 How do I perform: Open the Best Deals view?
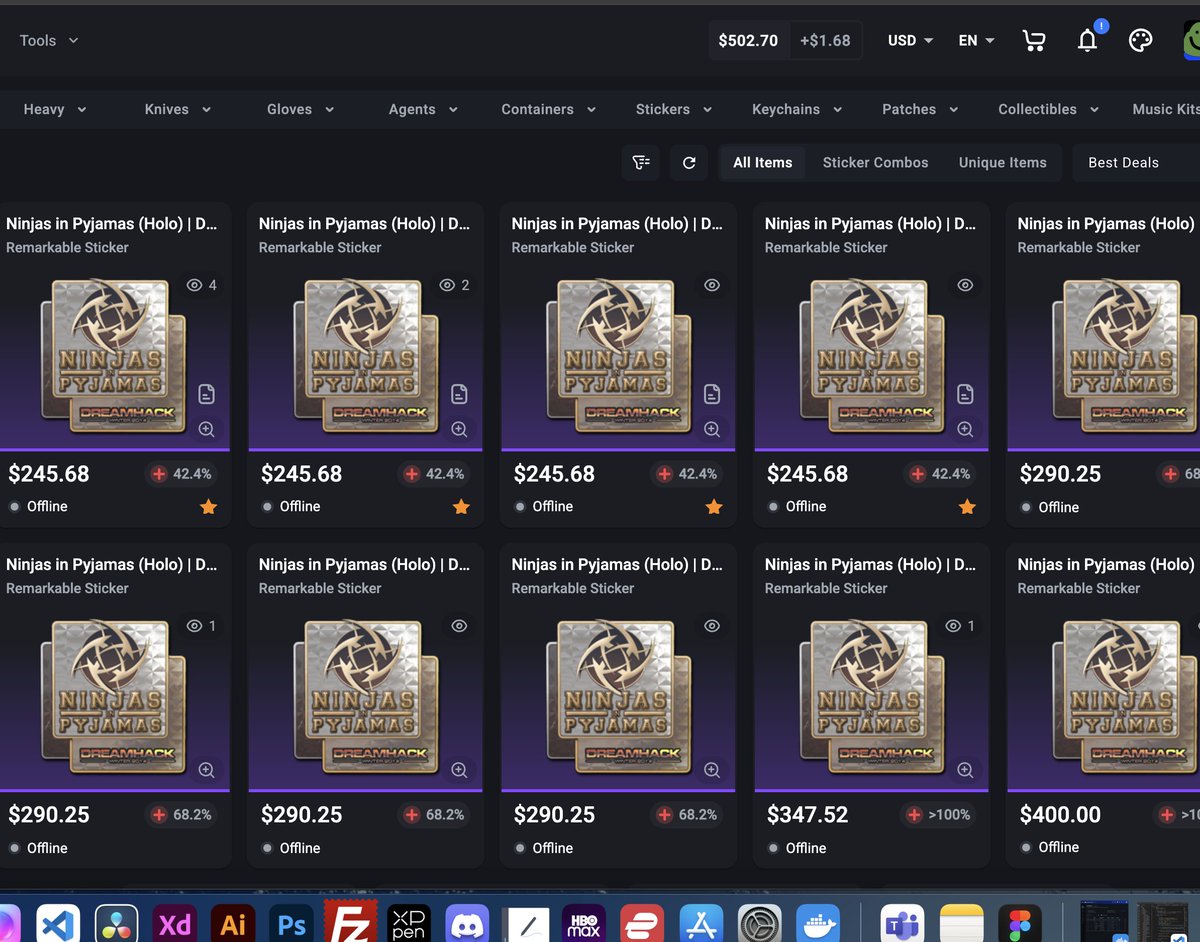[1123, 162]
